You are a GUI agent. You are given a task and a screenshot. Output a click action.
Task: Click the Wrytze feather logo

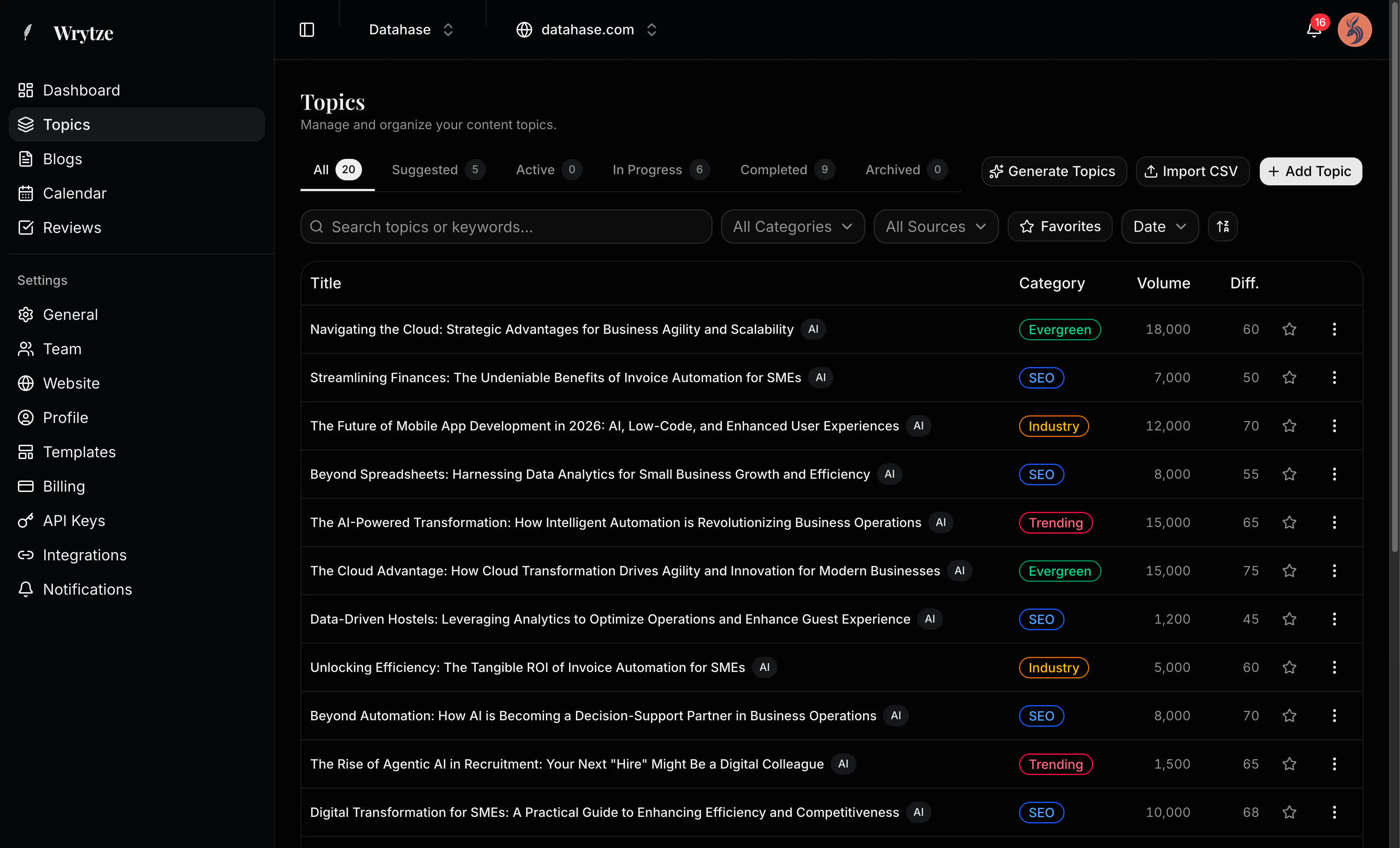click(x=27, y=33)
